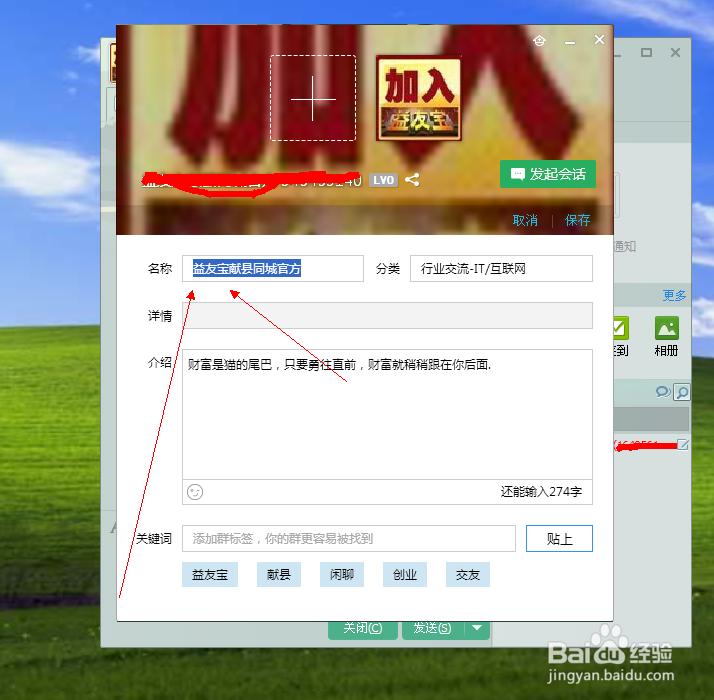Viewport: 714px width, 700px height.
Task: Start a conversation with 发起会话 button
Action: click(547, 174)
